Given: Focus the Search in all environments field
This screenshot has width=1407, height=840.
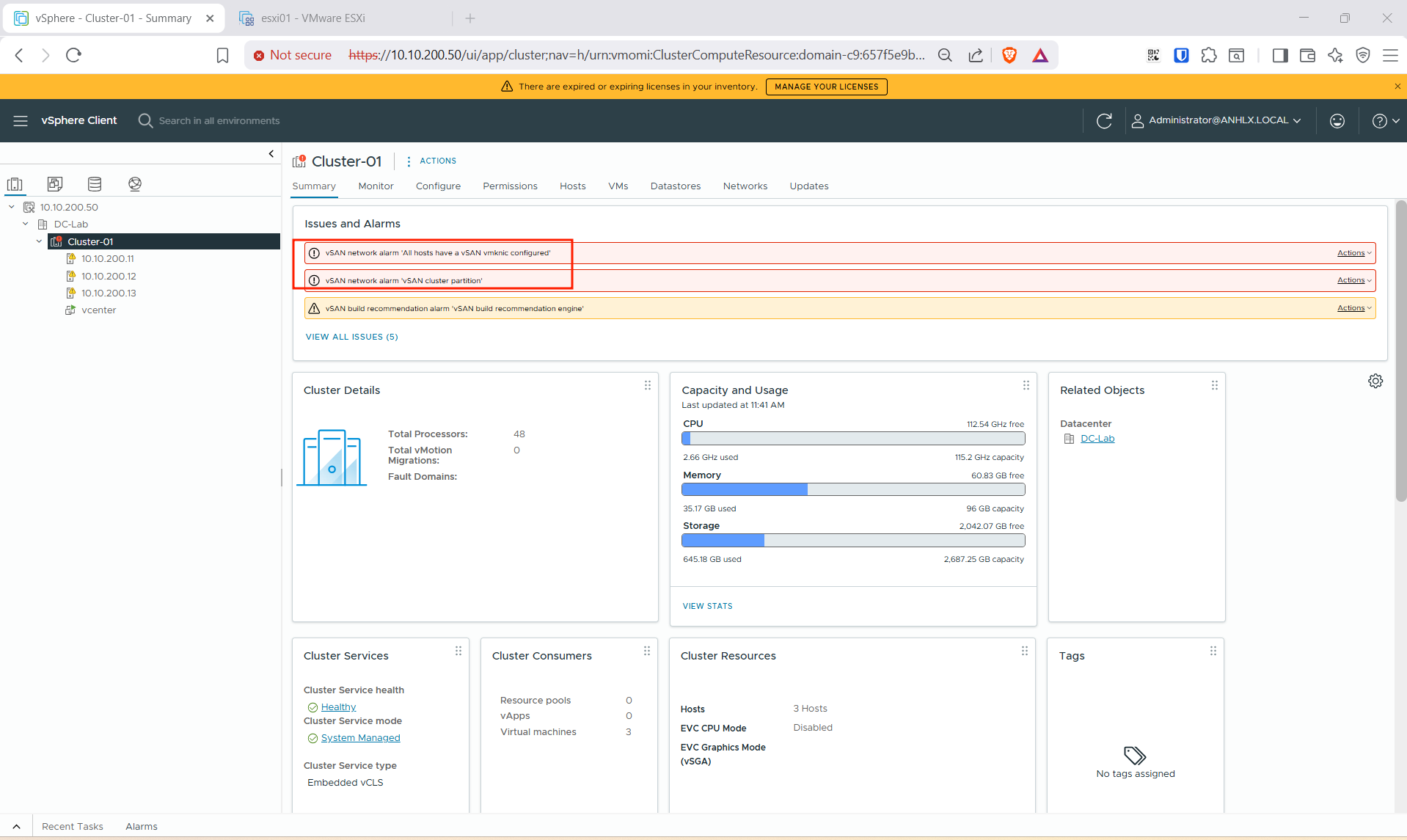Looking at the screenshot, I should click(x=219, y=120).
